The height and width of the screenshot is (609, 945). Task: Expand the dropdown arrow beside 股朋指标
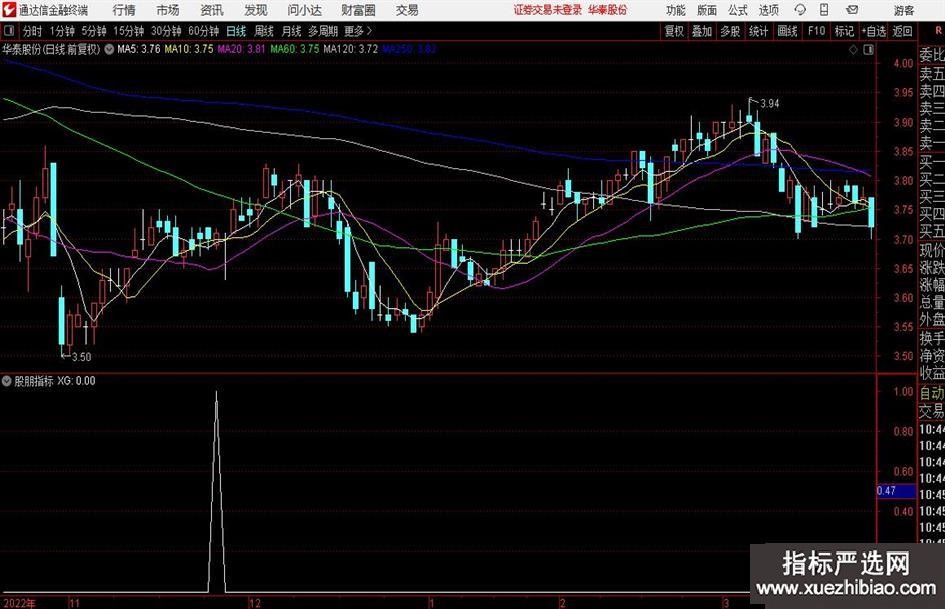click(7, 381)
